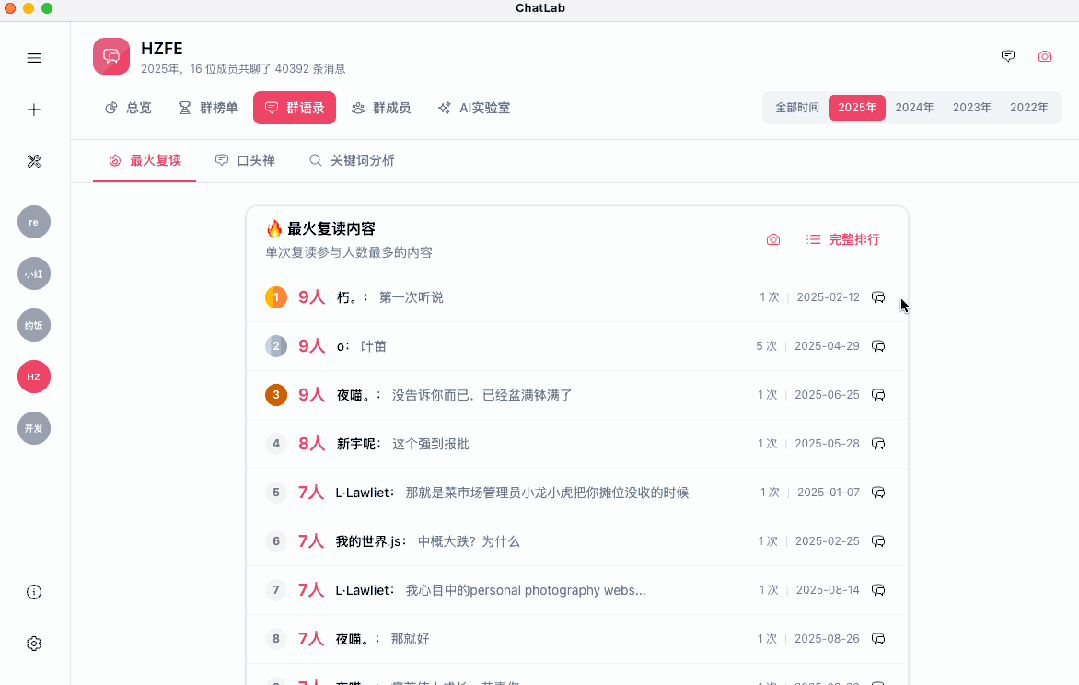Open the info icon in the sidebar
The height and width of the screenshot is (685, 1079).
(x=34, y=592)
